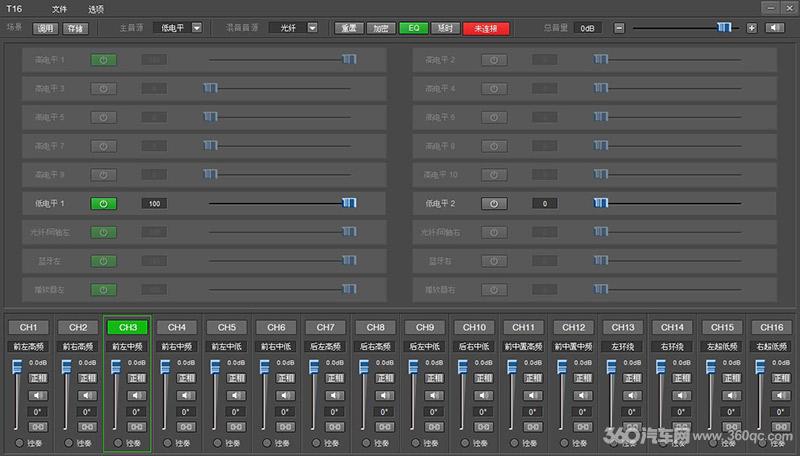Select the CH16 channel tab
The width and height of the screenshot is (800, 456).
tap(771, 327)
